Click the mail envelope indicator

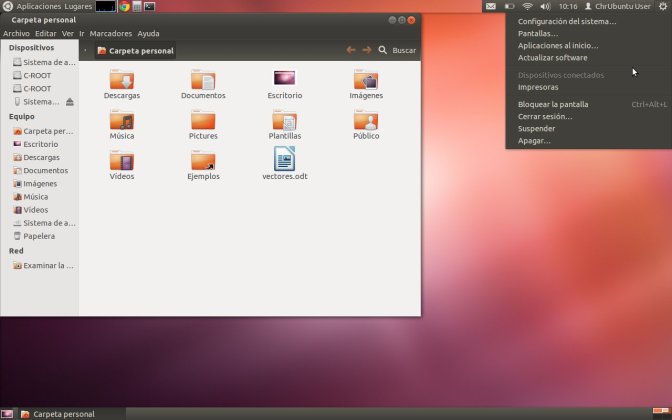coord(491,6)
